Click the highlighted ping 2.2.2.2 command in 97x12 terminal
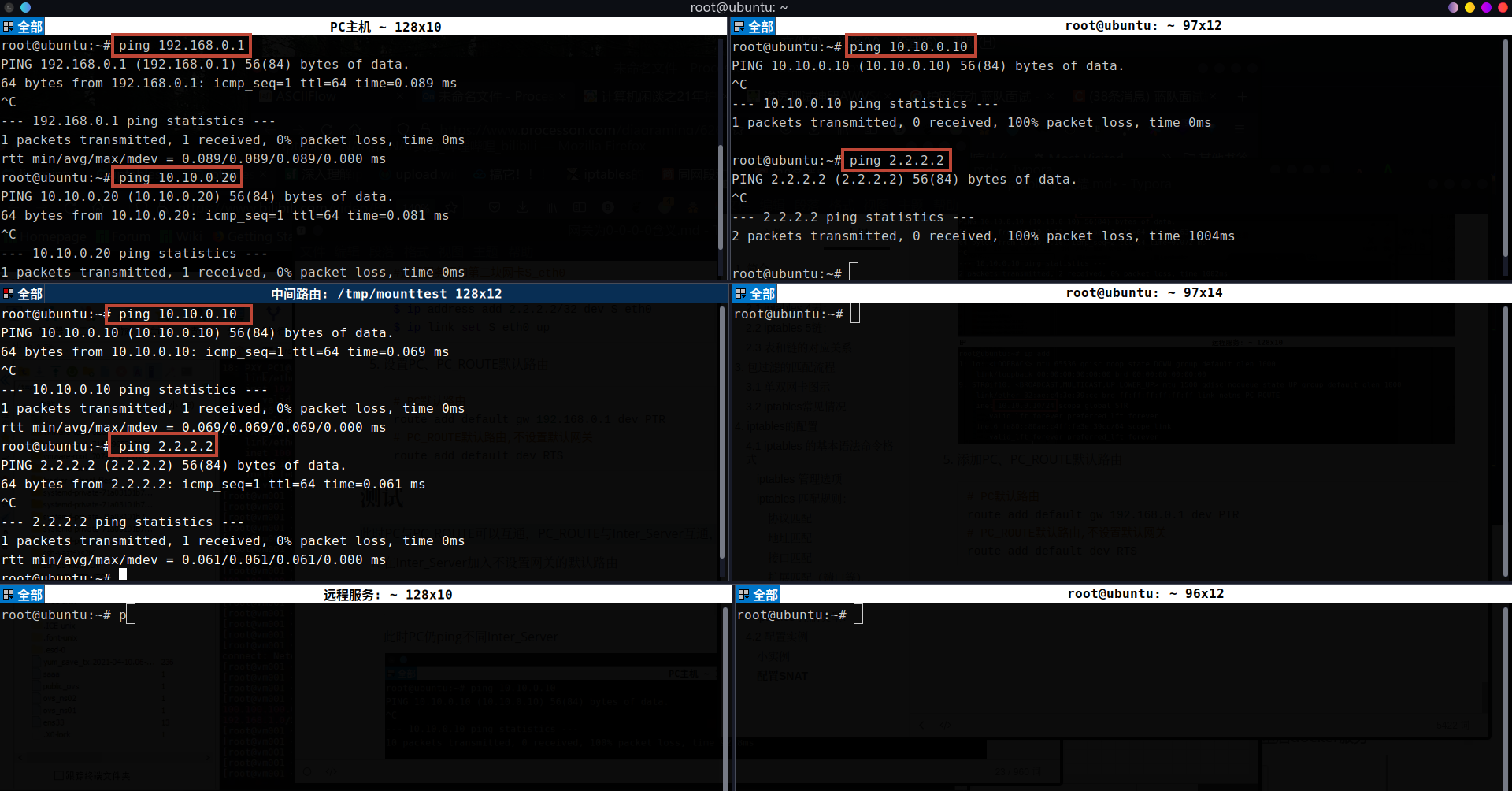 pos(896,161)
